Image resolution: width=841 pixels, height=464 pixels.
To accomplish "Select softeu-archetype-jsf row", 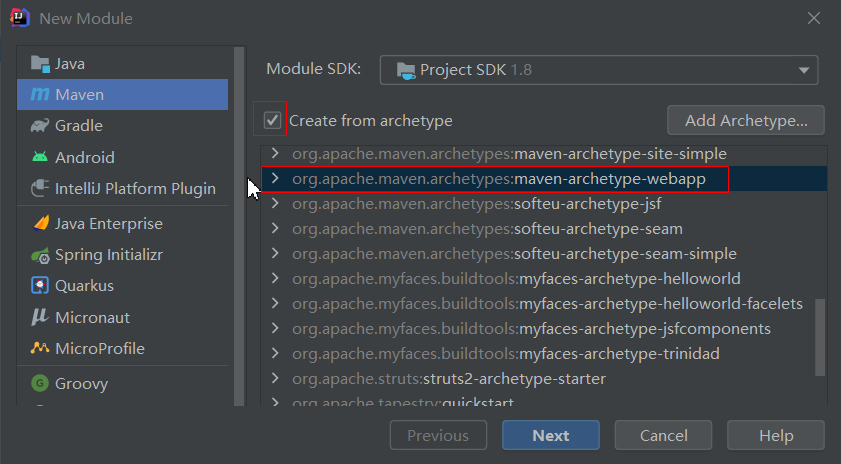I will (x=544, y=204).
